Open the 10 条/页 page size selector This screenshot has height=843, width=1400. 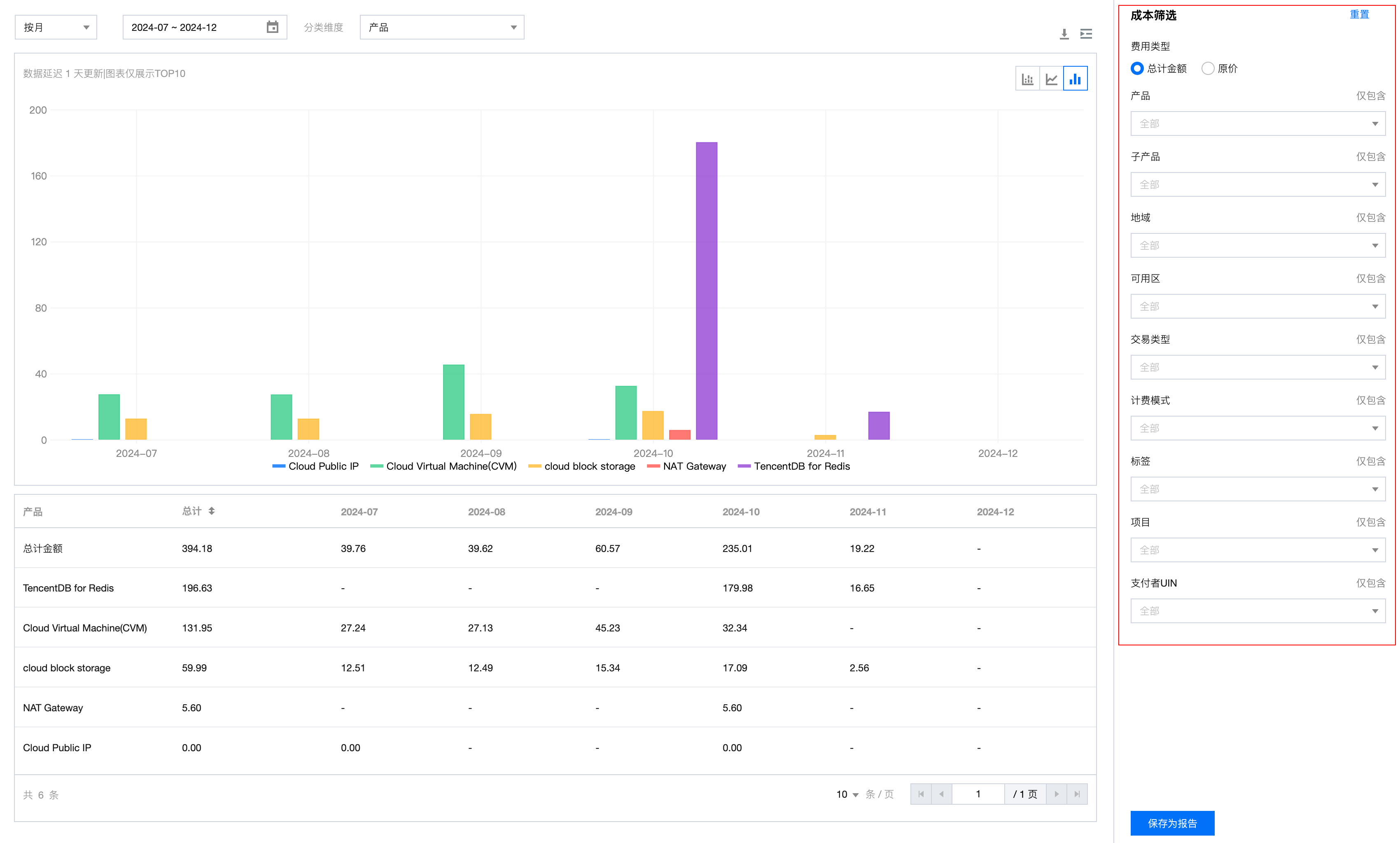tap(847, 794)
